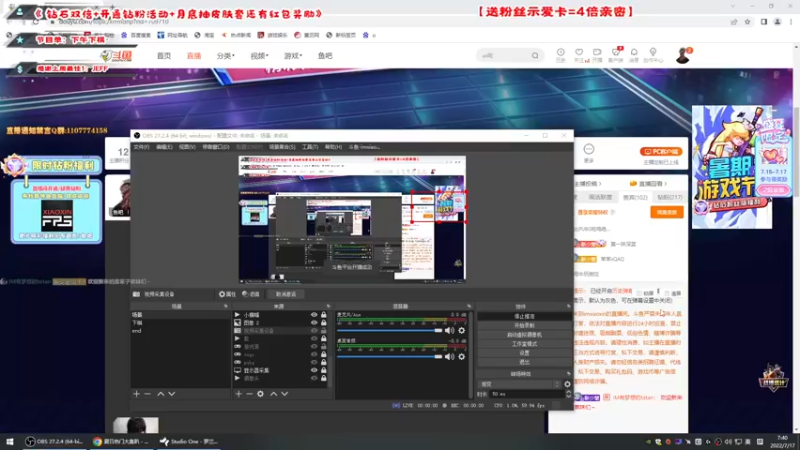This screenshot has width=800, height=450.
Task: Pop out the OBS sources dock panel
Action: [328, 306]
